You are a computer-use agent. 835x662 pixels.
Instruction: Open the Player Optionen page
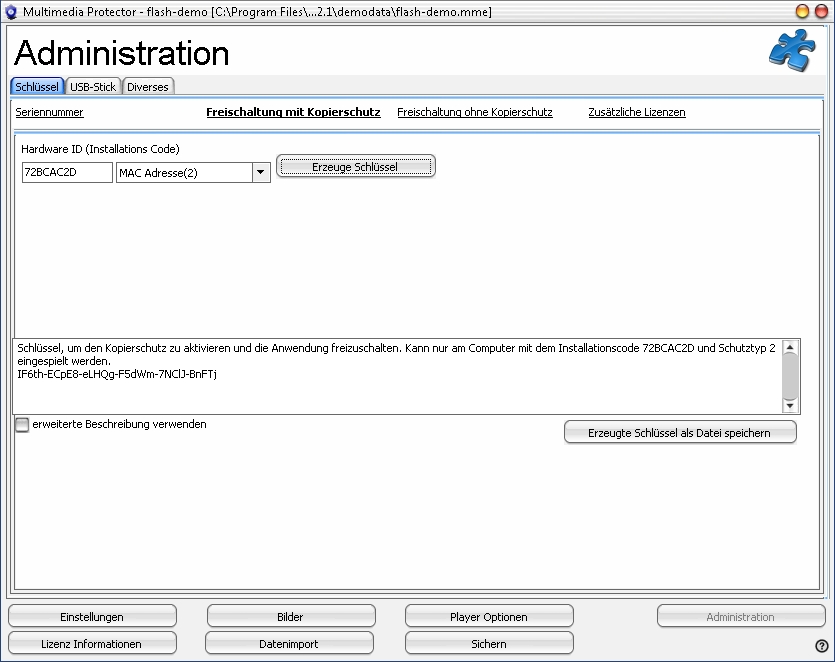488,617
